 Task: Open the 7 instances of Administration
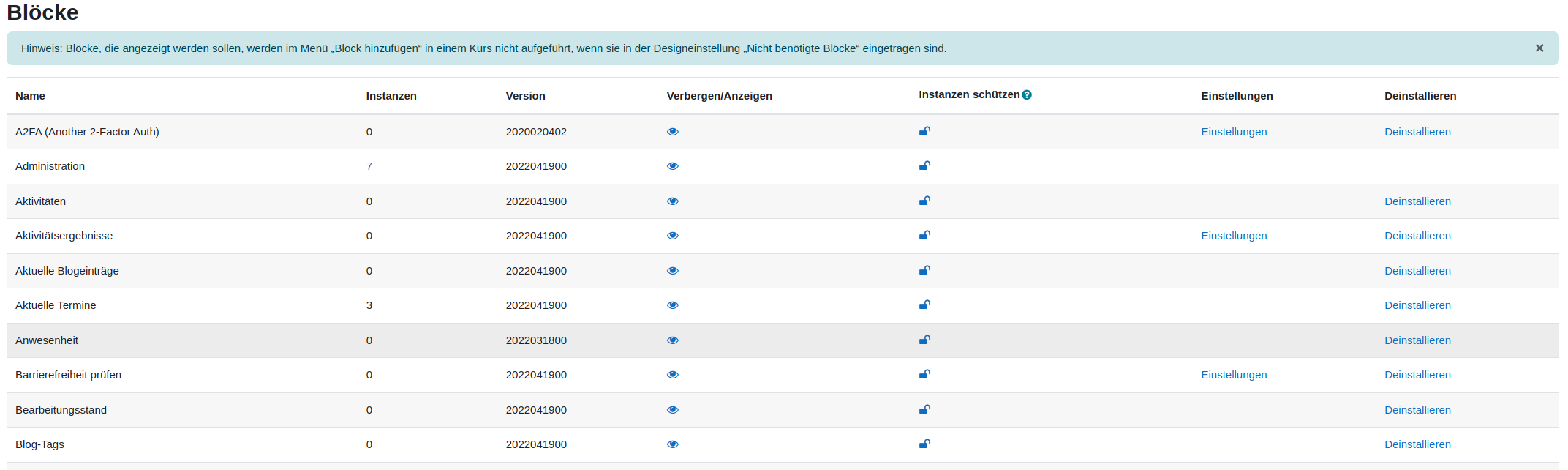click(369, 166)
